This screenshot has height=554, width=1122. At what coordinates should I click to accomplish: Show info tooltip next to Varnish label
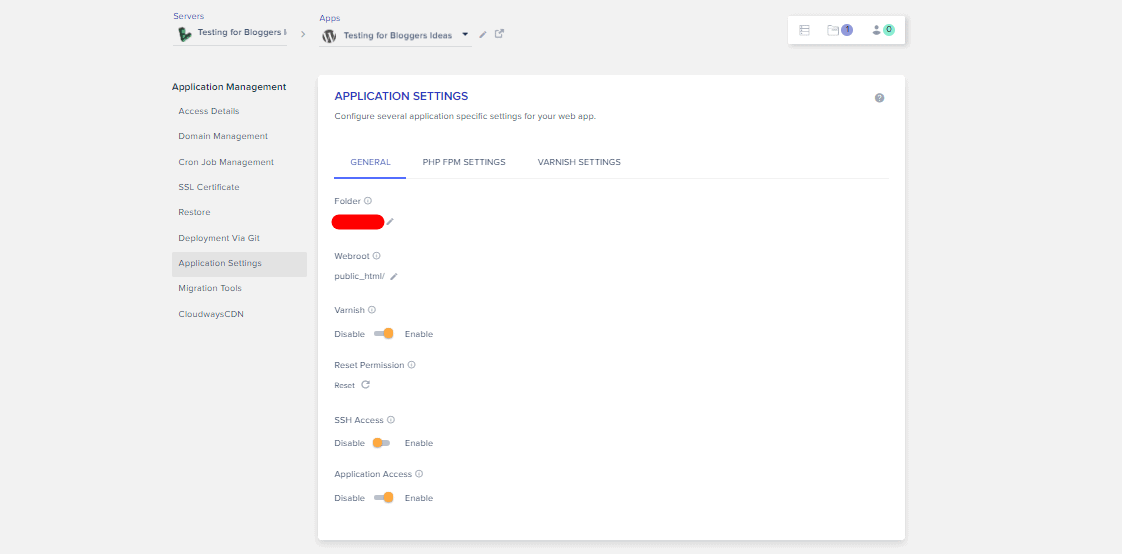[x=372, y=310]
